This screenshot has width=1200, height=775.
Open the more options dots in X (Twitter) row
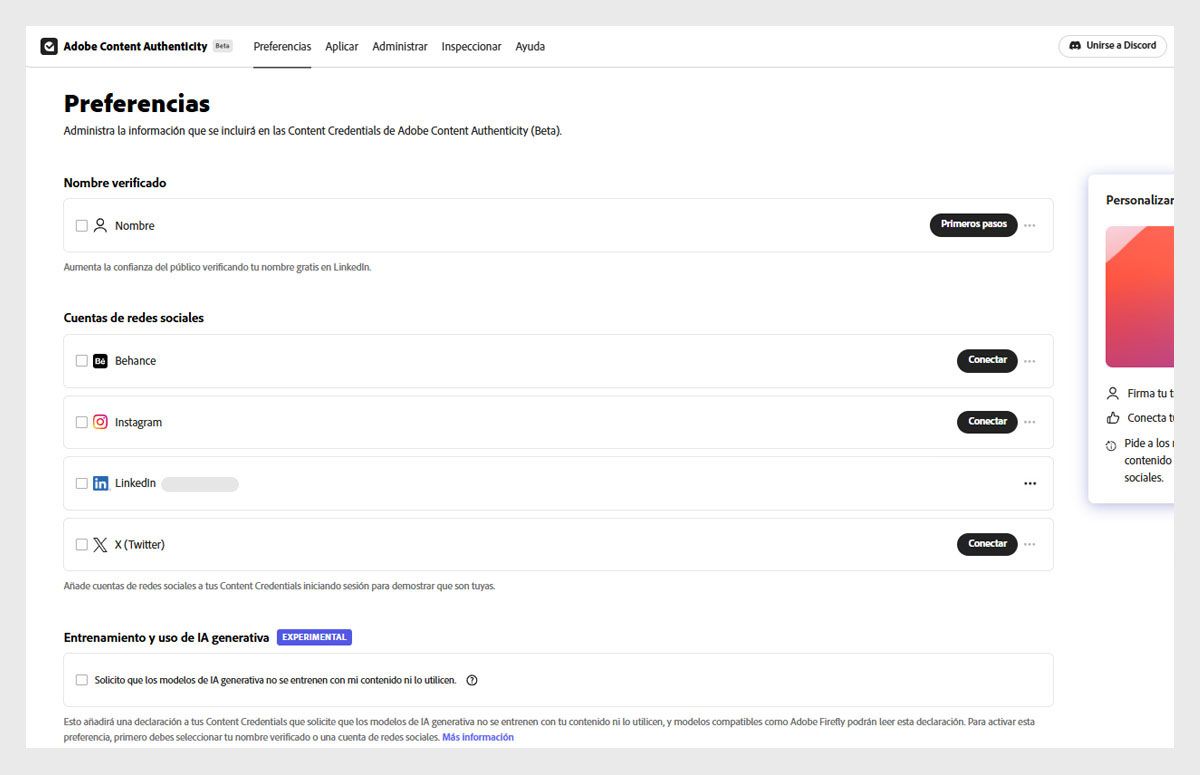coord(1030,545)
